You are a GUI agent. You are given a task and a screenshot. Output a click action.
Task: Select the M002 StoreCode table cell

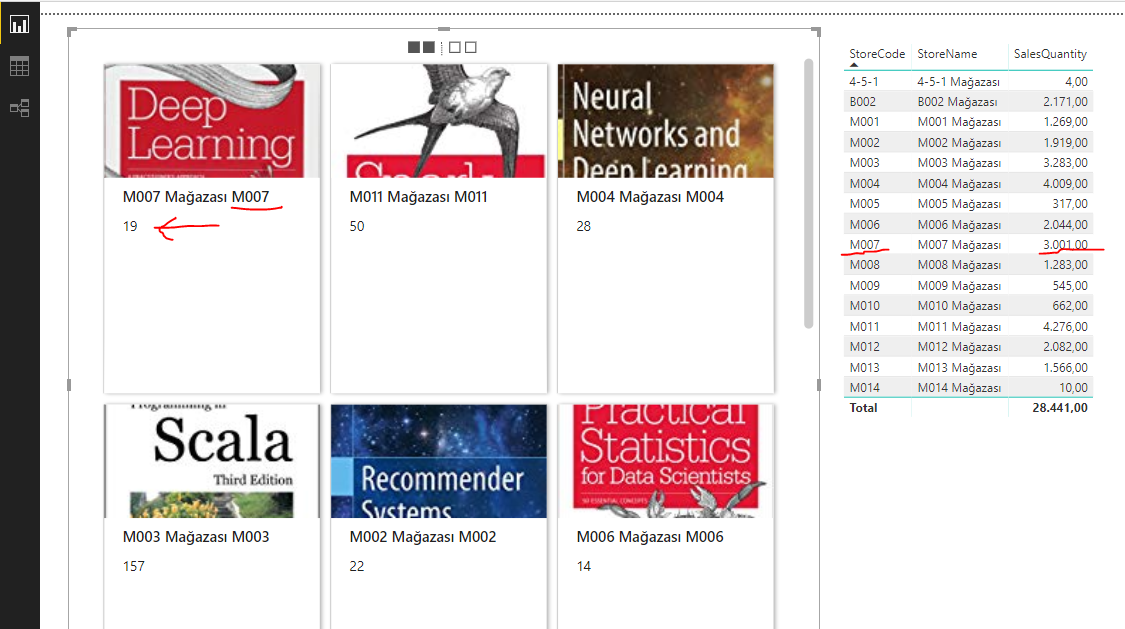[x=865, y=143]
